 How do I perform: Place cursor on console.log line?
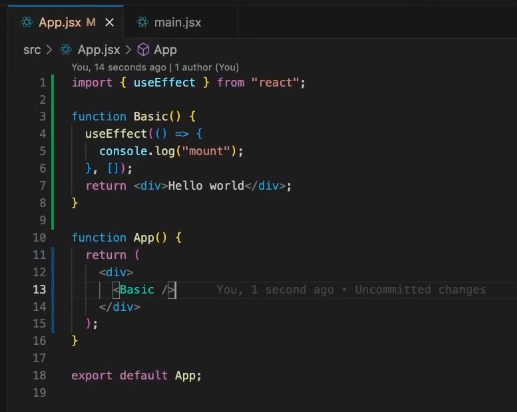[x=171, y=151]
